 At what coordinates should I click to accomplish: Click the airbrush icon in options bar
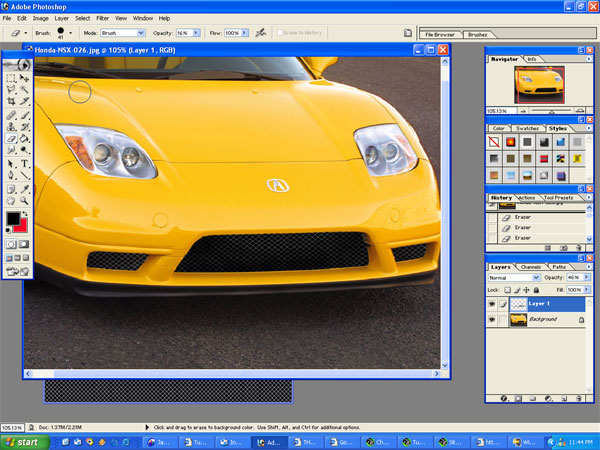coord(261,33)
